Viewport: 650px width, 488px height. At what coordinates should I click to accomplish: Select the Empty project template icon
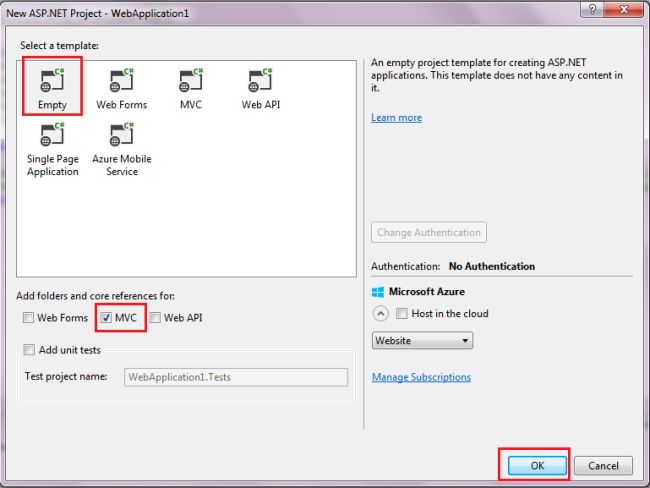coord(52,80)
